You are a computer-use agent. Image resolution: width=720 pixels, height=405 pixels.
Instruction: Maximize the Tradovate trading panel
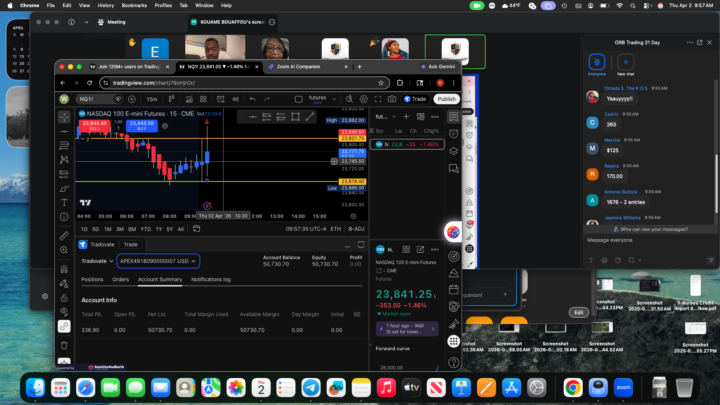(361, 245)
